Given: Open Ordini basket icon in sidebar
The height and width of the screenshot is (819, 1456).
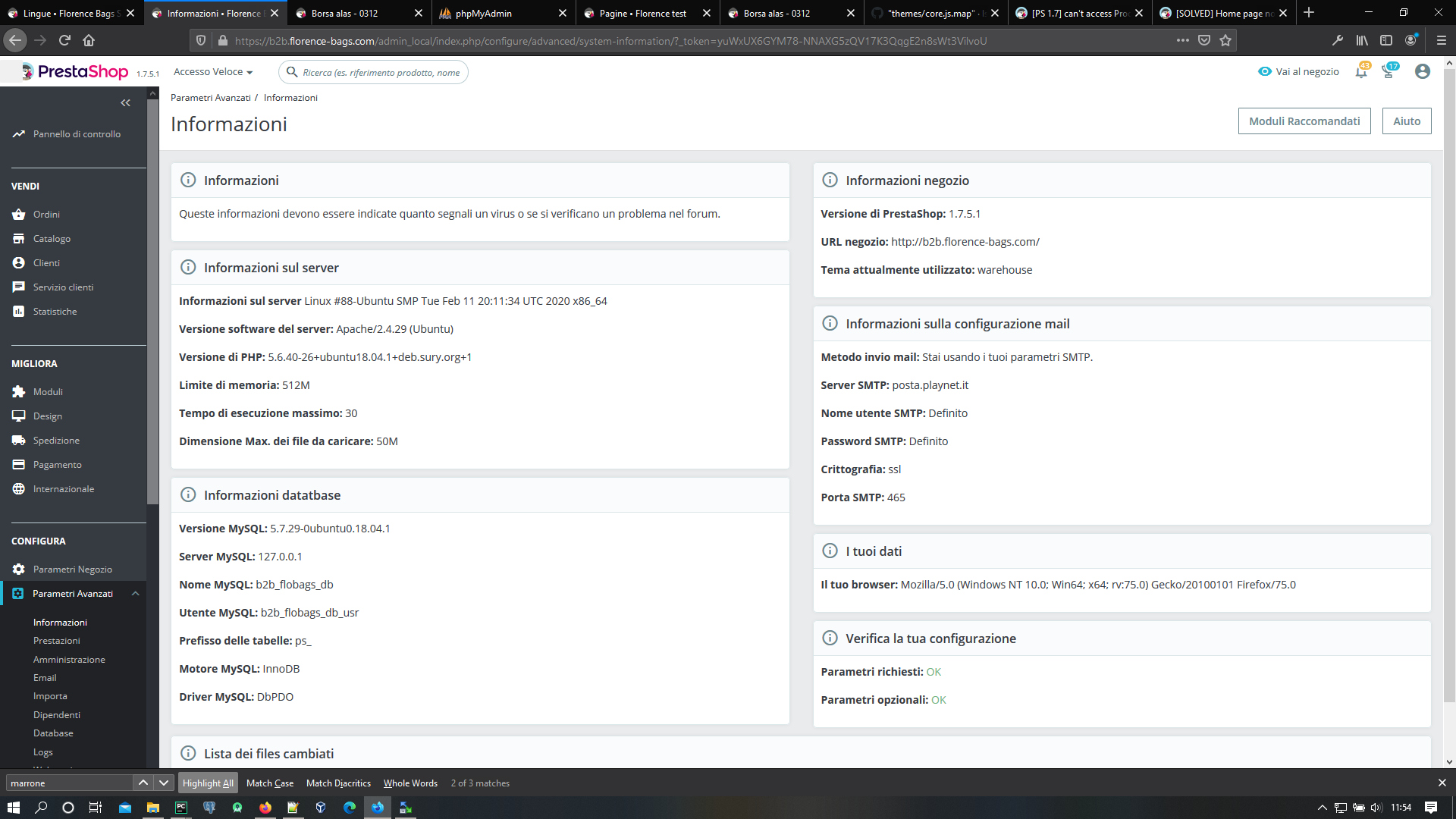Looking at the screenshot, I should pos(19,215).
